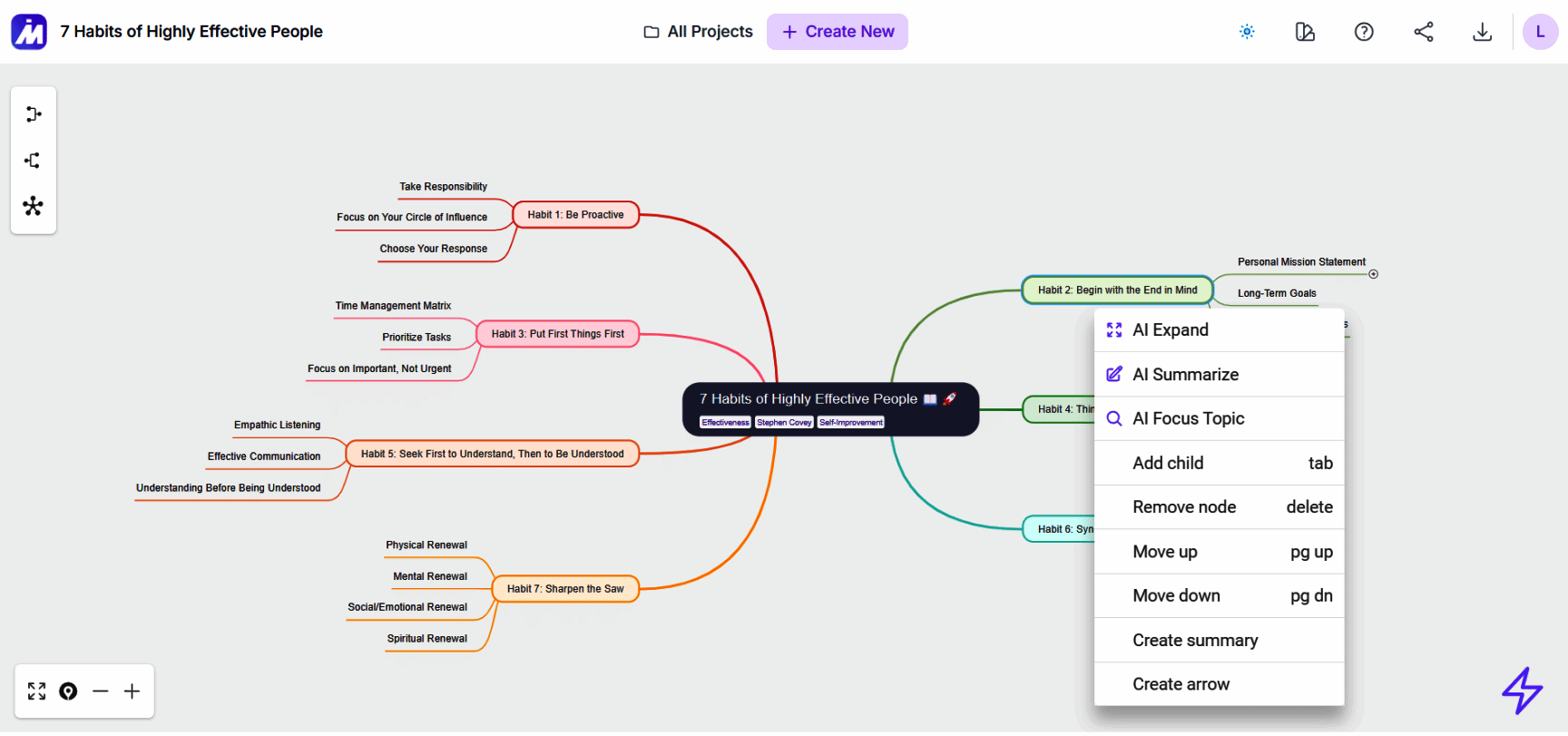Click the fit-to-screen expand icon
The height and width of the screenshot is (736, 1568).
pyautogui.click(x=36, y=692)
